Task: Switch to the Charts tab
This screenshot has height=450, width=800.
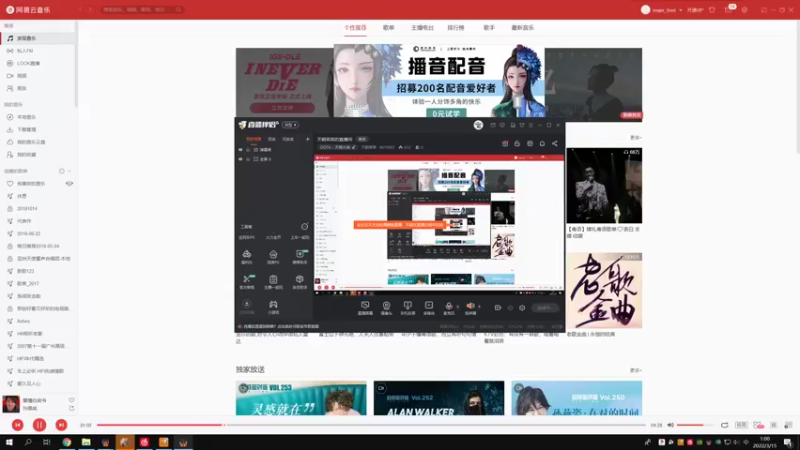Action: tap(456, 28)
